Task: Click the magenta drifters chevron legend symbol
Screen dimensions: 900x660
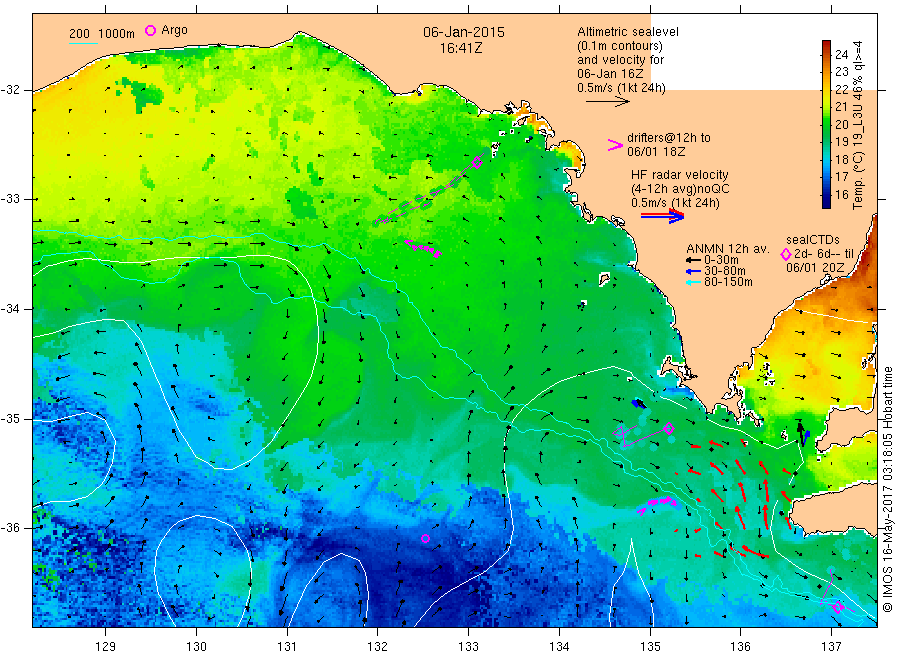Action: point(615,145)
